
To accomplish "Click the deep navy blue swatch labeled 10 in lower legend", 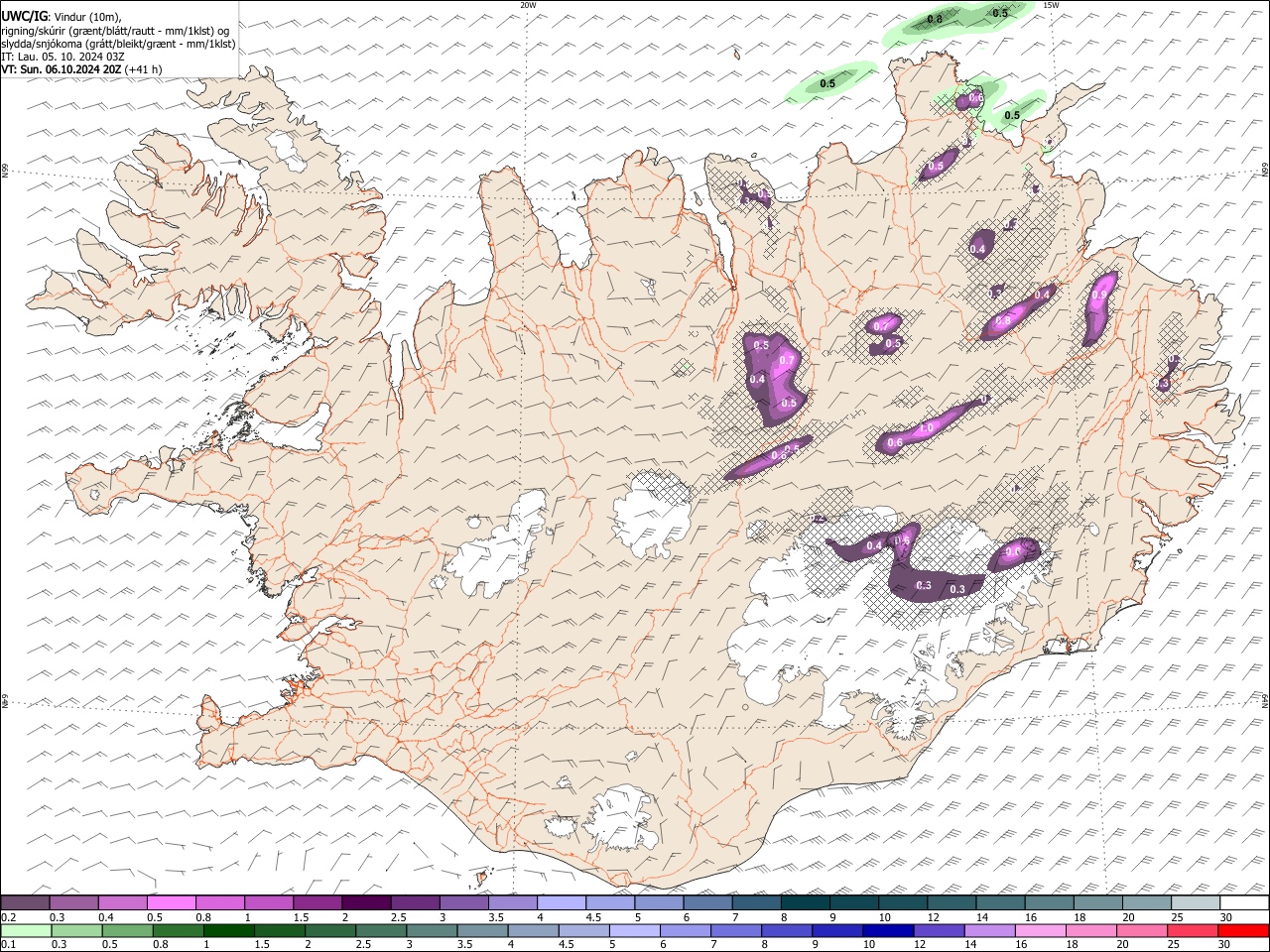I will (x=889, y=931).
